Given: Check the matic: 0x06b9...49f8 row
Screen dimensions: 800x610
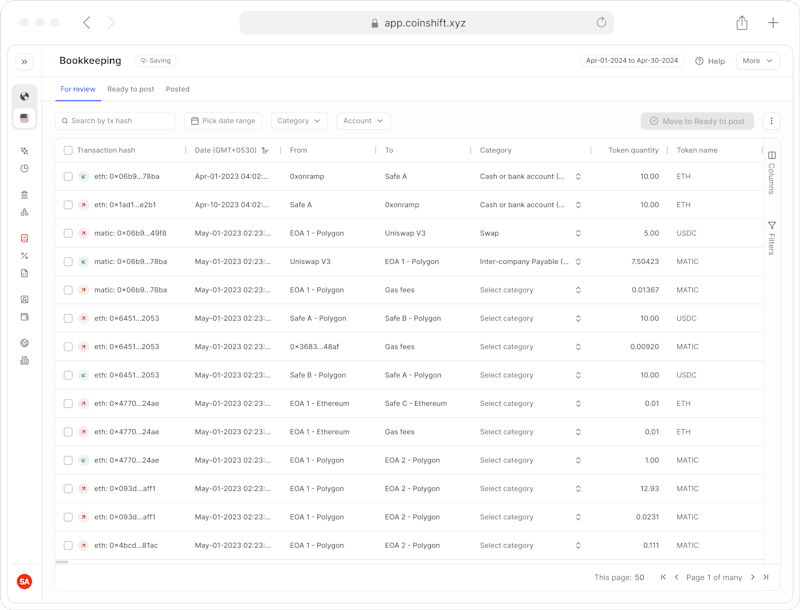Looking at the screenshot, I should pos(68,233).
